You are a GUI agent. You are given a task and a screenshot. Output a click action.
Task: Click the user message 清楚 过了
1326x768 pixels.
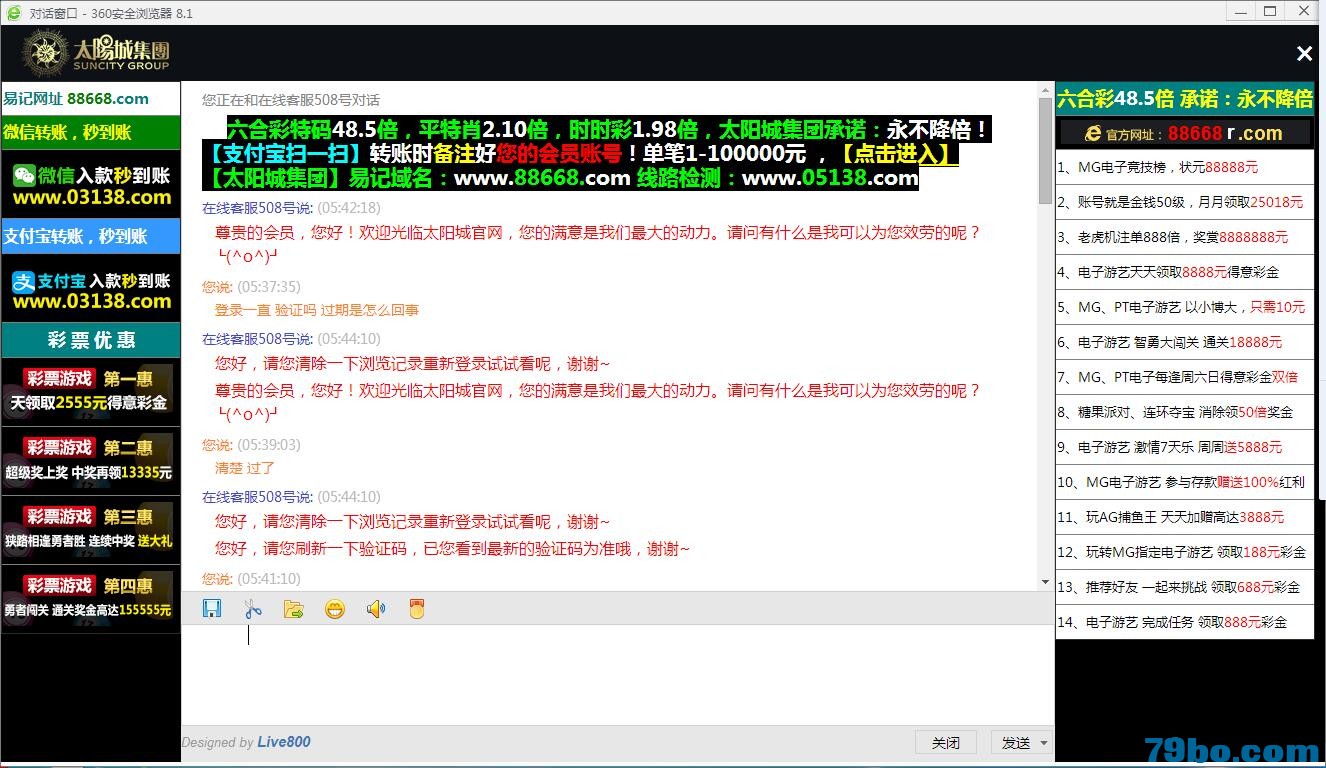[245, 468]
